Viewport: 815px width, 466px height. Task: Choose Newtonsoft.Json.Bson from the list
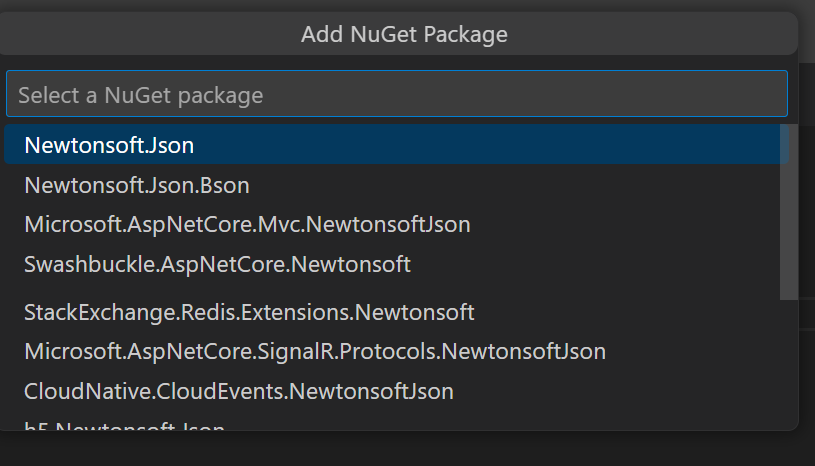point(137,185)
